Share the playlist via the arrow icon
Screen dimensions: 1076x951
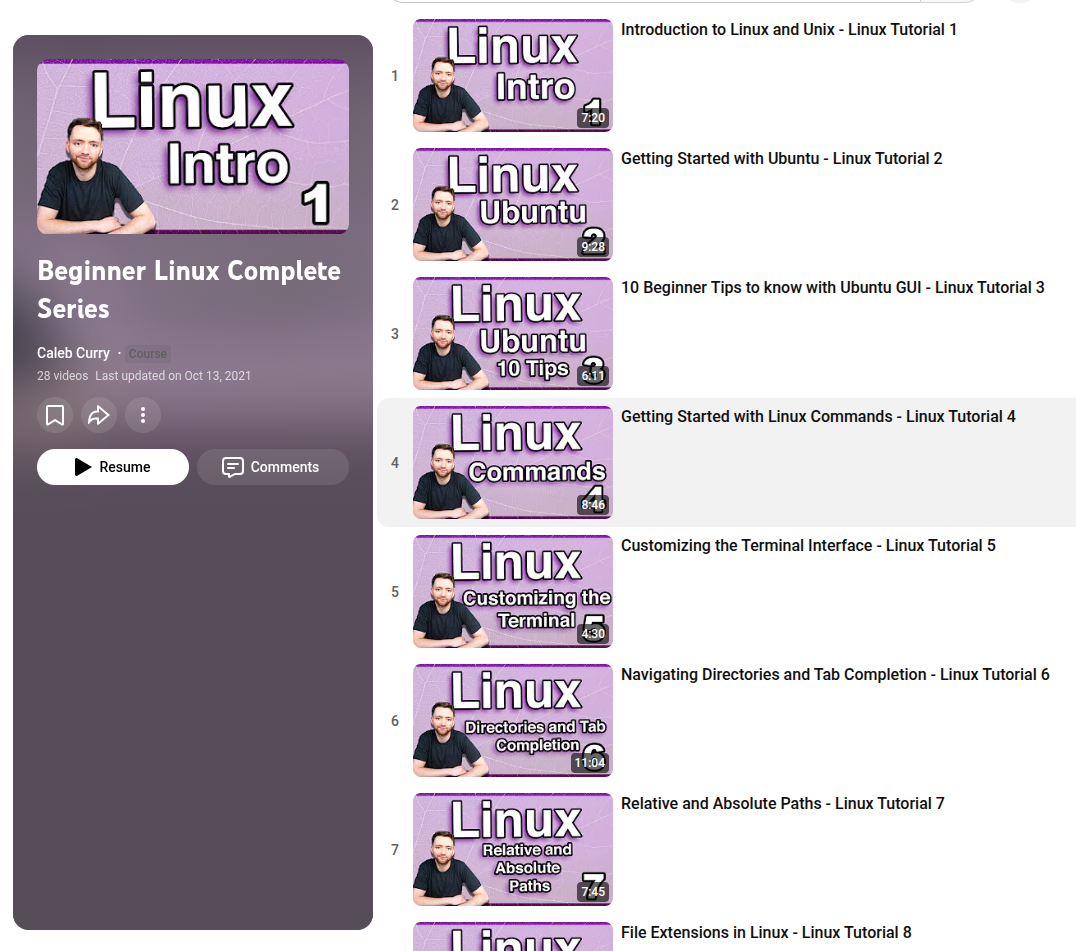(99, 415)
